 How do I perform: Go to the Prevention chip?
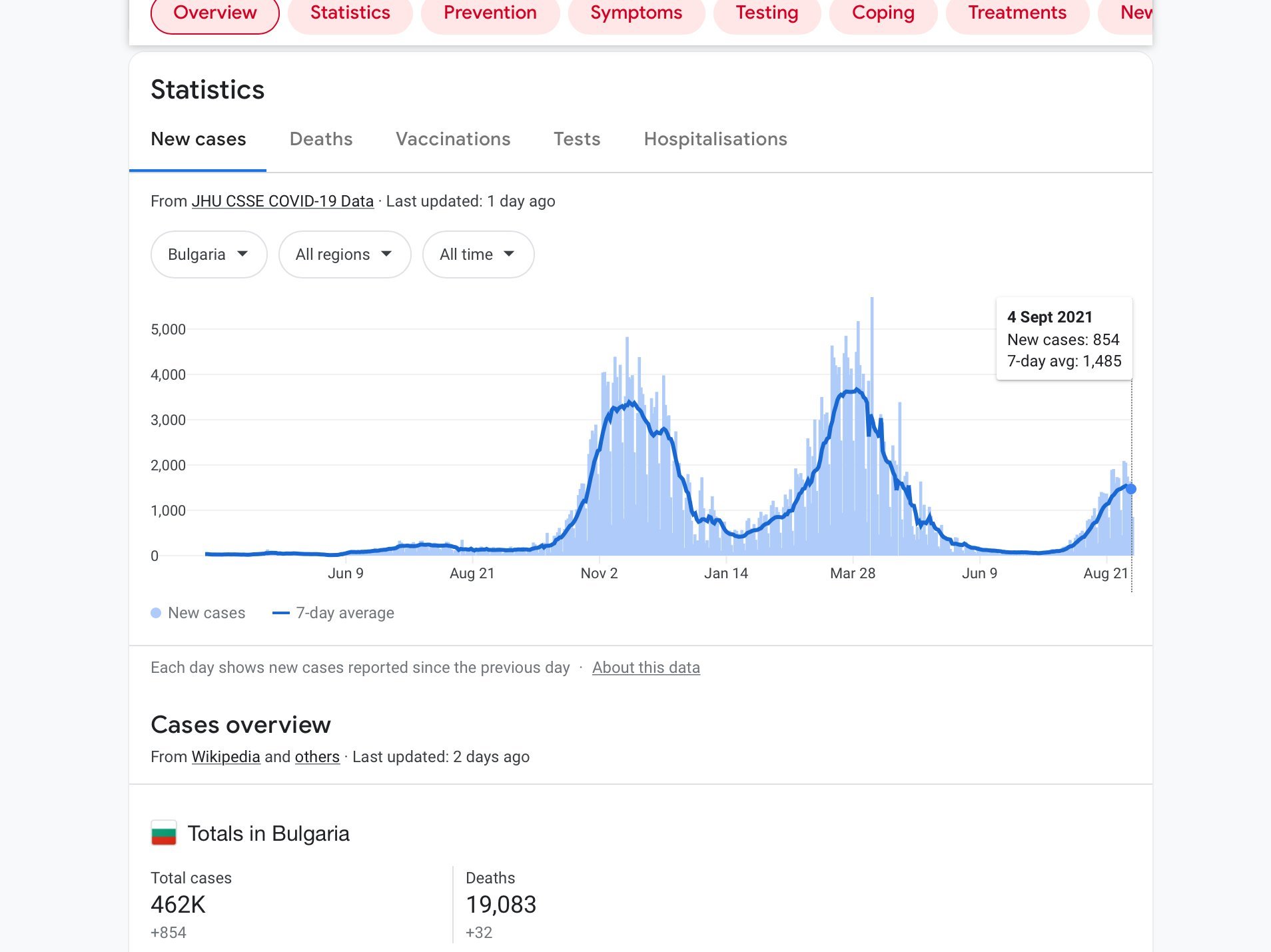point(490,13)
